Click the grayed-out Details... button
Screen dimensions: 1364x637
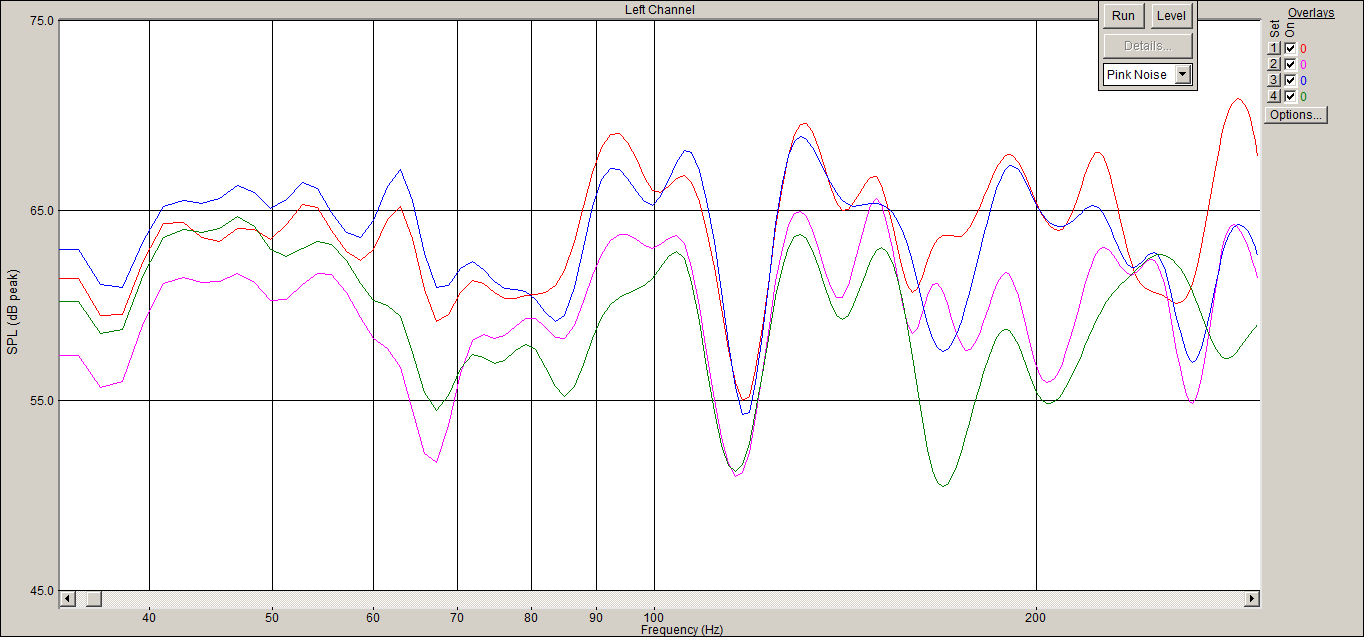pos(1148,46)
